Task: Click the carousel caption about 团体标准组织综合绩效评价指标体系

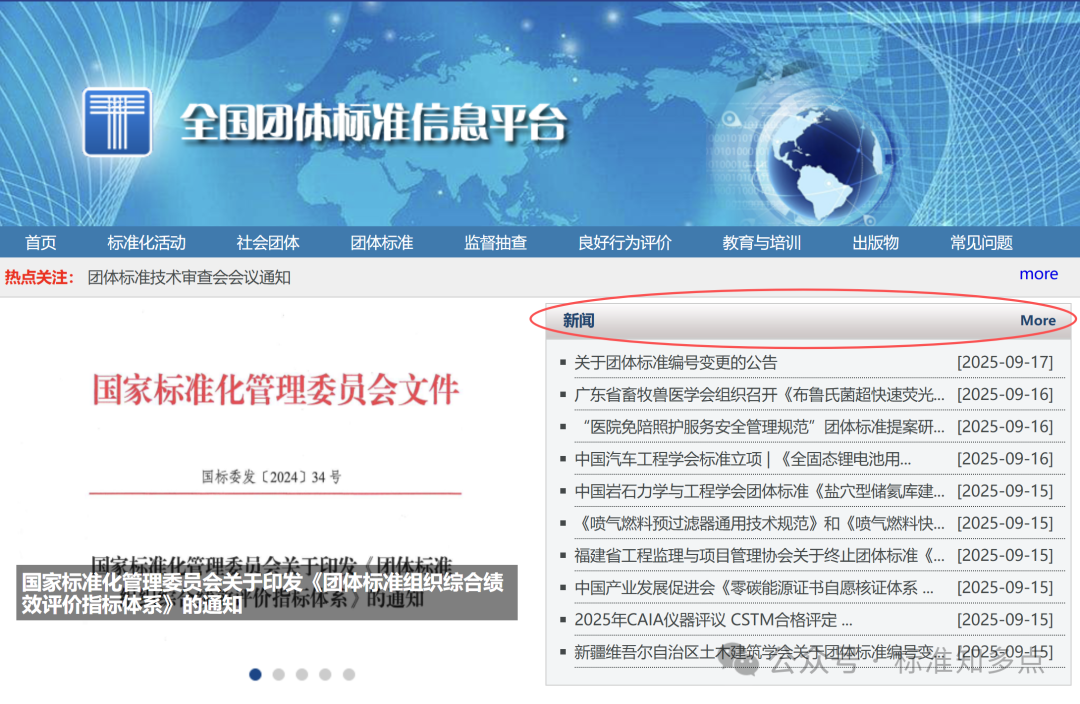Action: [x=267, y=593]
